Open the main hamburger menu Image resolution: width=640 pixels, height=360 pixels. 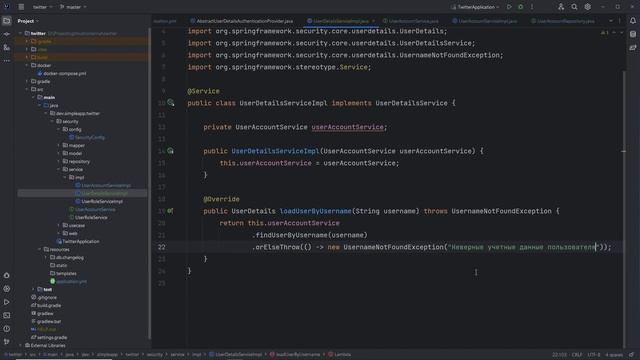point(21,7)
